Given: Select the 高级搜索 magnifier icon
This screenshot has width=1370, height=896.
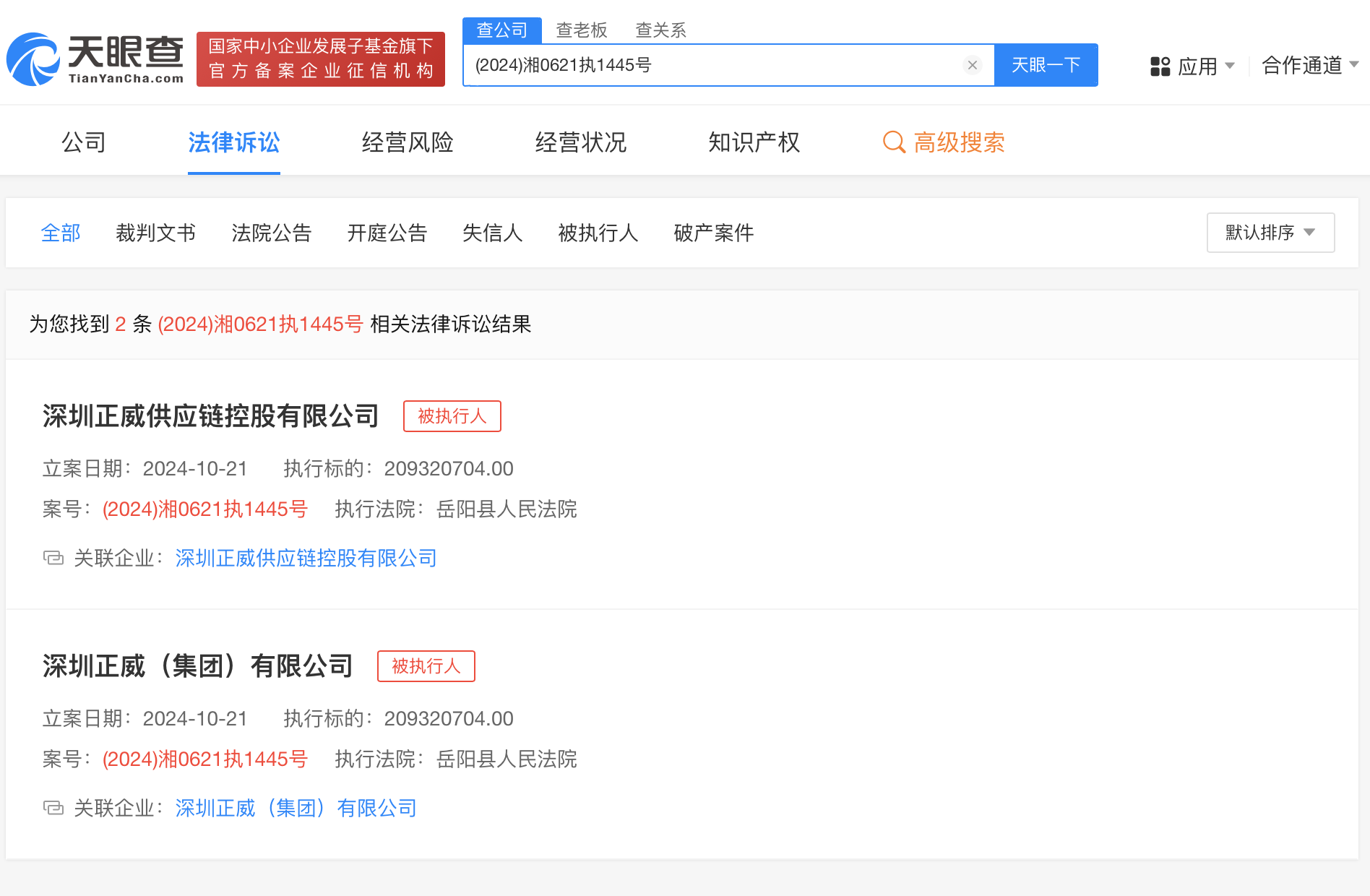Looking at the screenshot, I should click(894, 142).
